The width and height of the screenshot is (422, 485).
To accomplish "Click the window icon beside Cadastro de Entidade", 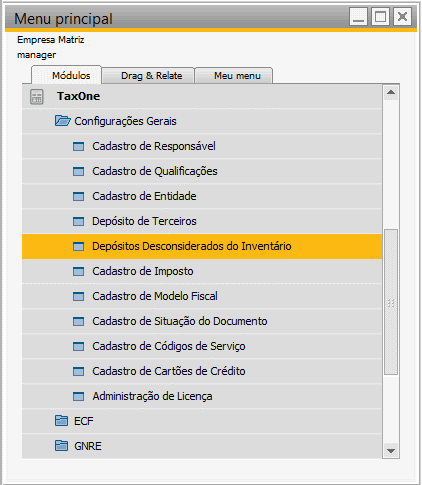I will coord(78,196).
